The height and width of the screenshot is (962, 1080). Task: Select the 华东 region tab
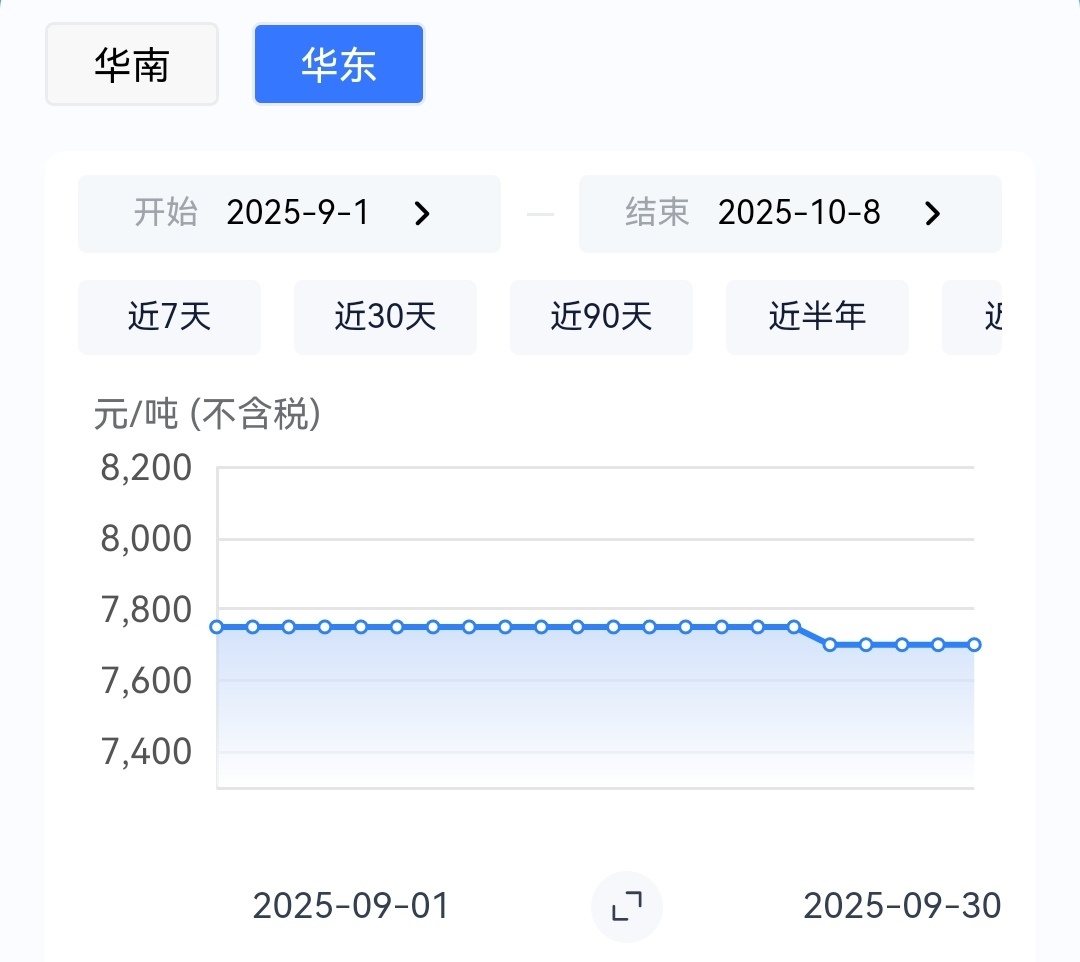tap(339, 65)
